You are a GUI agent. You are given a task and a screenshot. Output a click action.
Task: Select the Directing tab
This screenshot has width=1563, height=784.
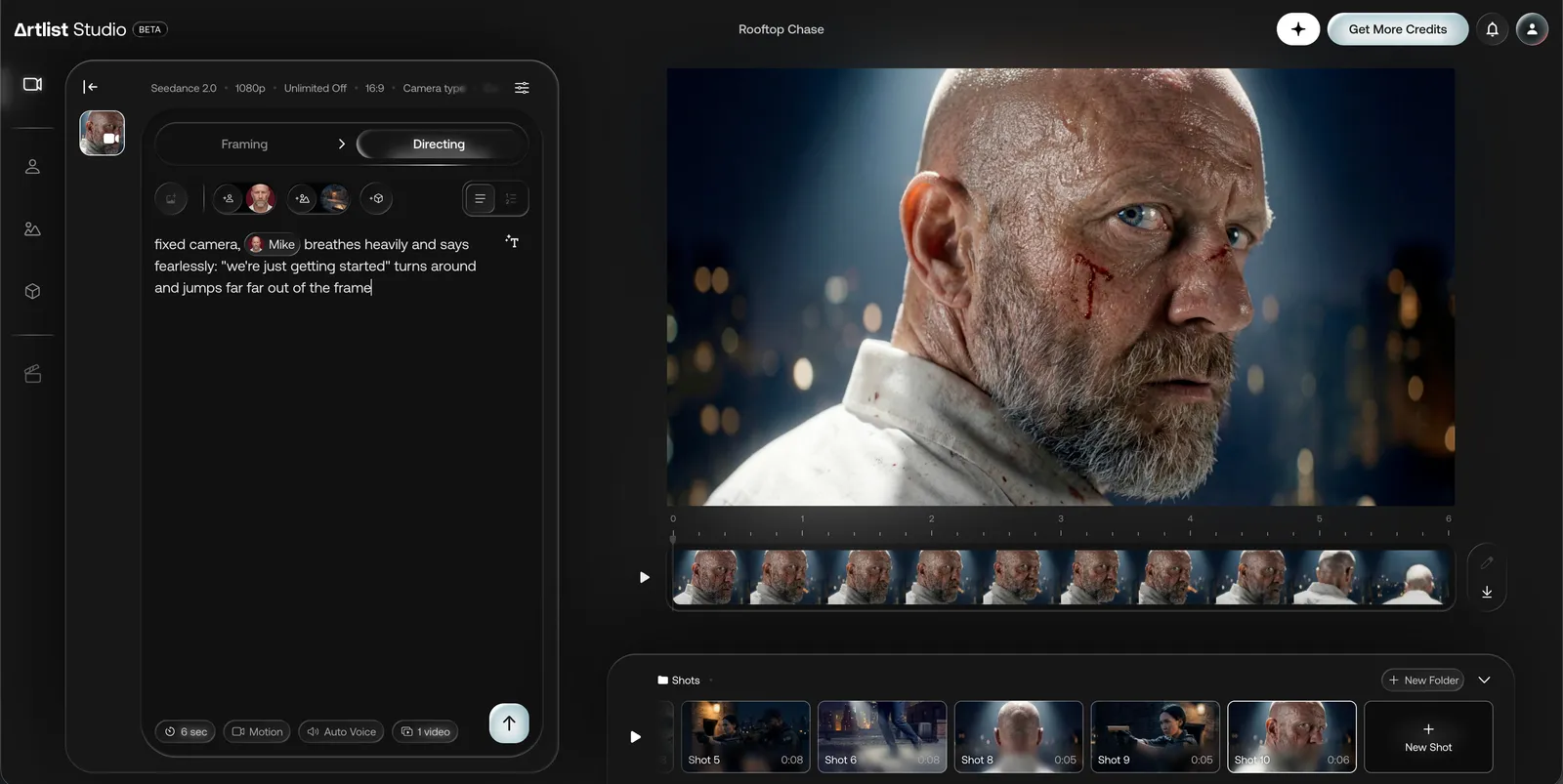440,144
